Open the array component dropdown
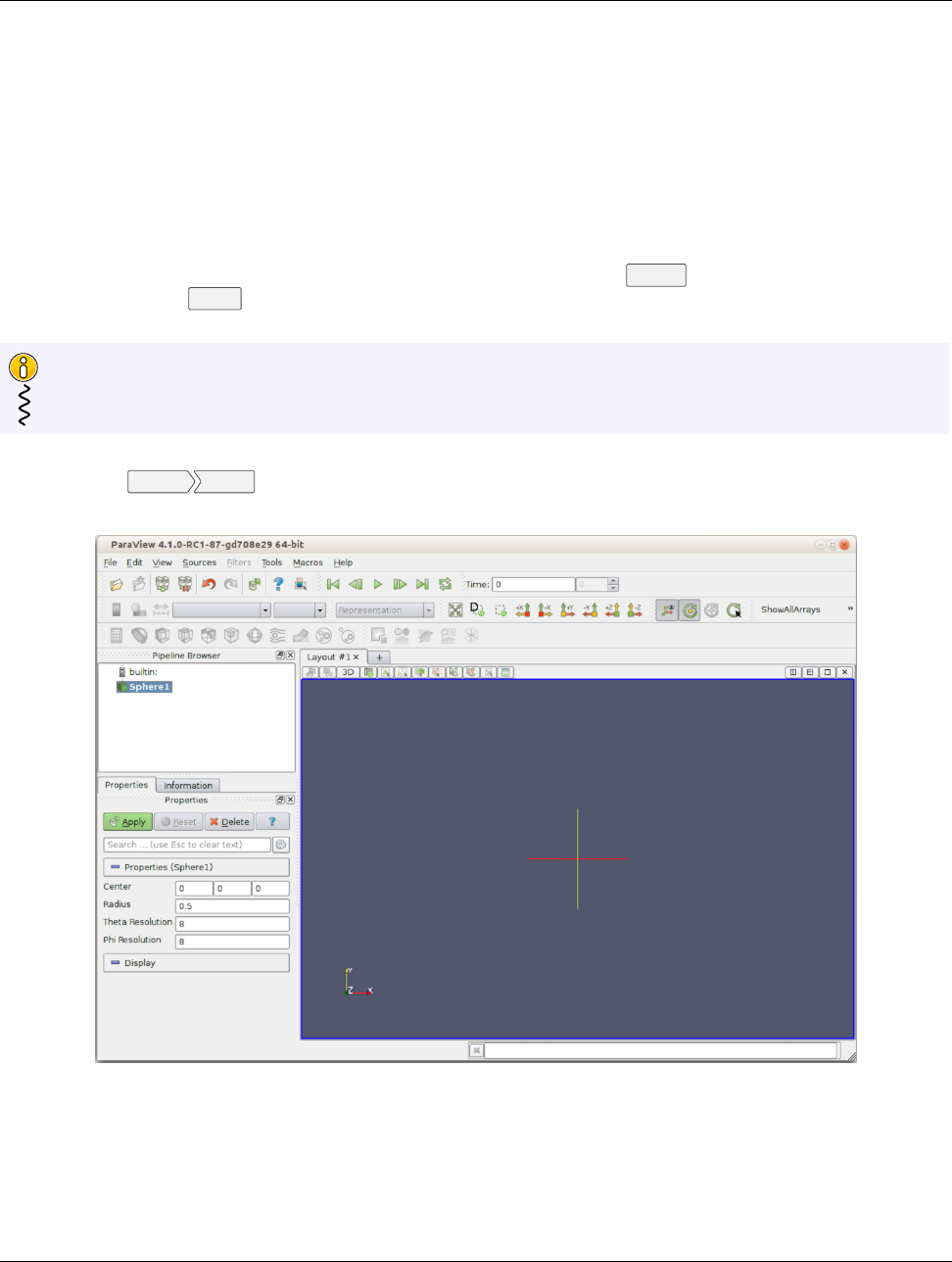Screen dimensions: 952x1262 [300, 610]
